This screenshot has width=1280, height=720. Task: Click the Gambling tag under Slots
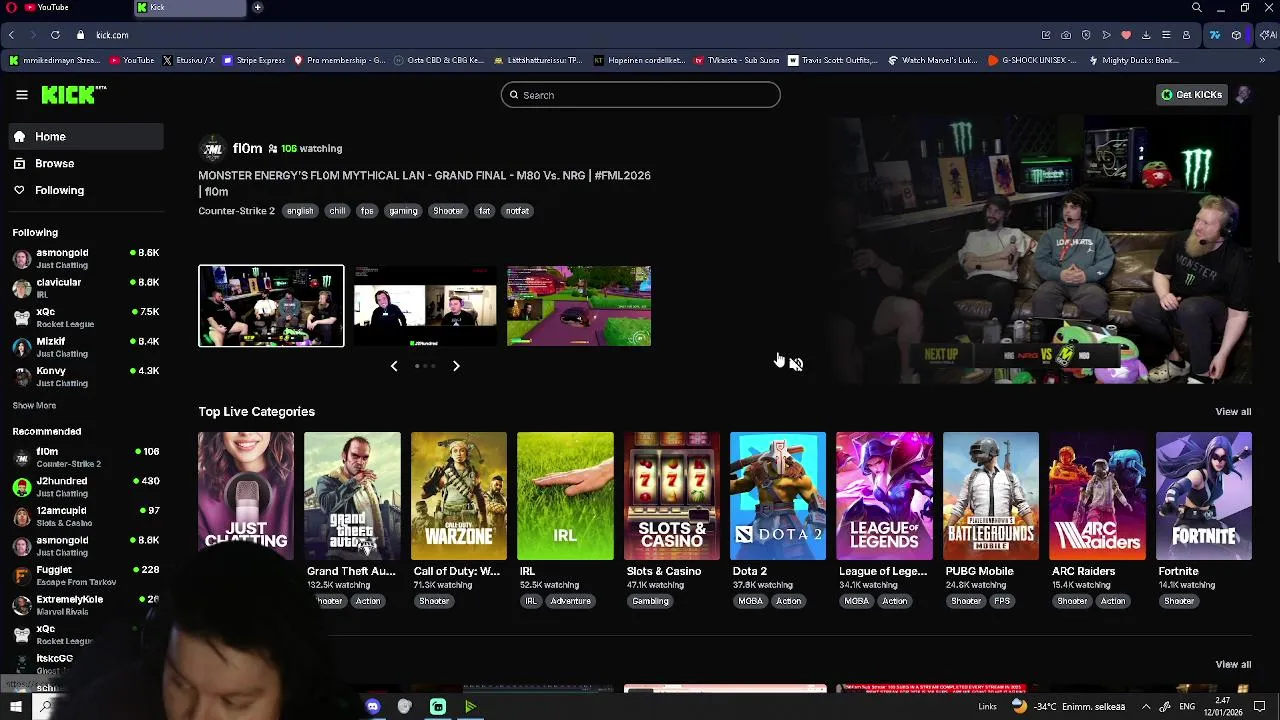[650, 601]
